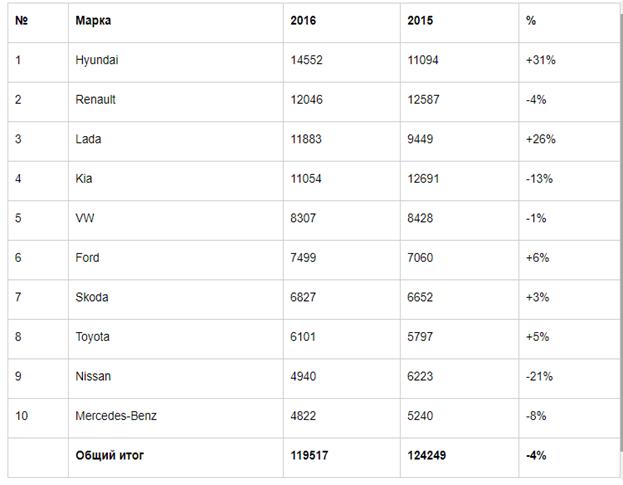
Task: Click the 124249 total value
Action: pyautogui.click(x=427, y=456)
